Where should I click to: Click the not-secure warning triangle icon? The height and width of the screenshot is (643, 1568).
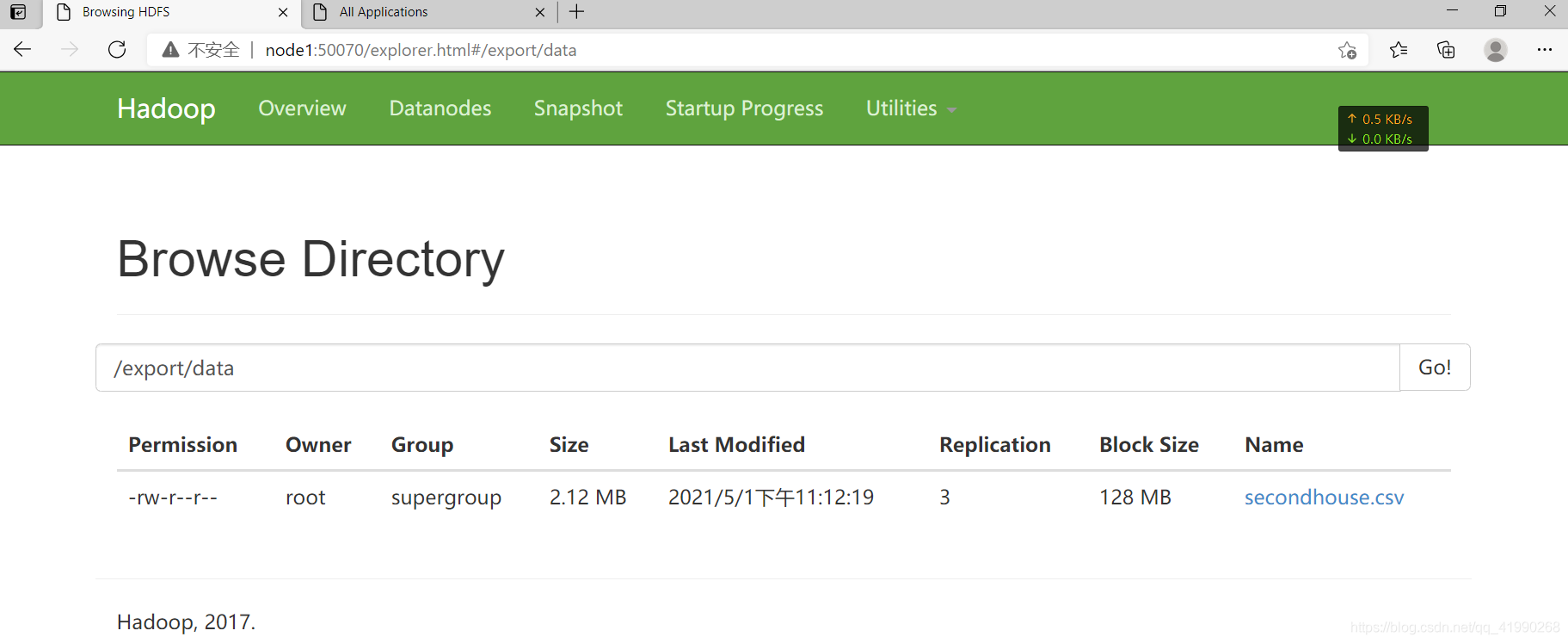tap(170, 50)
